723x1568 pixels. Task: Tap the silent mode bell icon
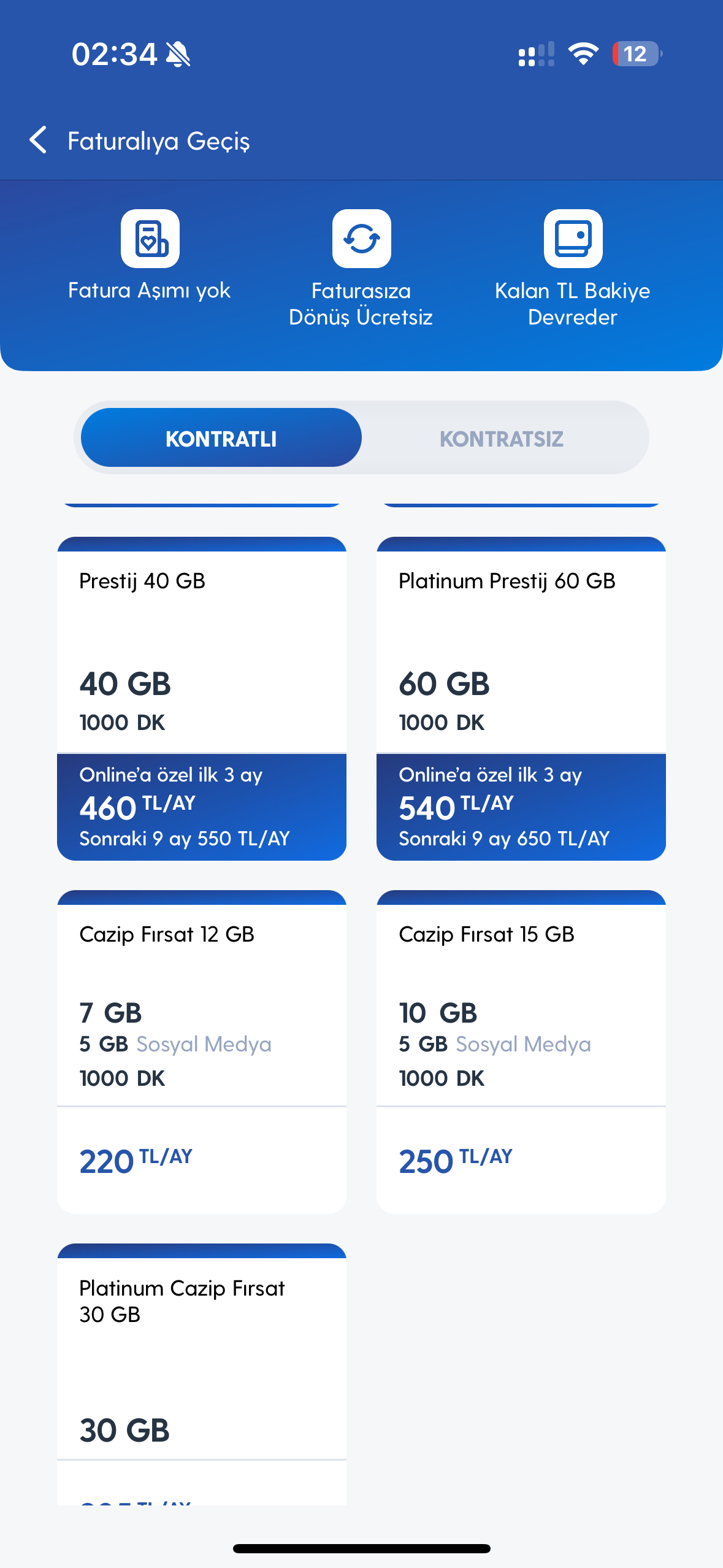coord(178,54)
